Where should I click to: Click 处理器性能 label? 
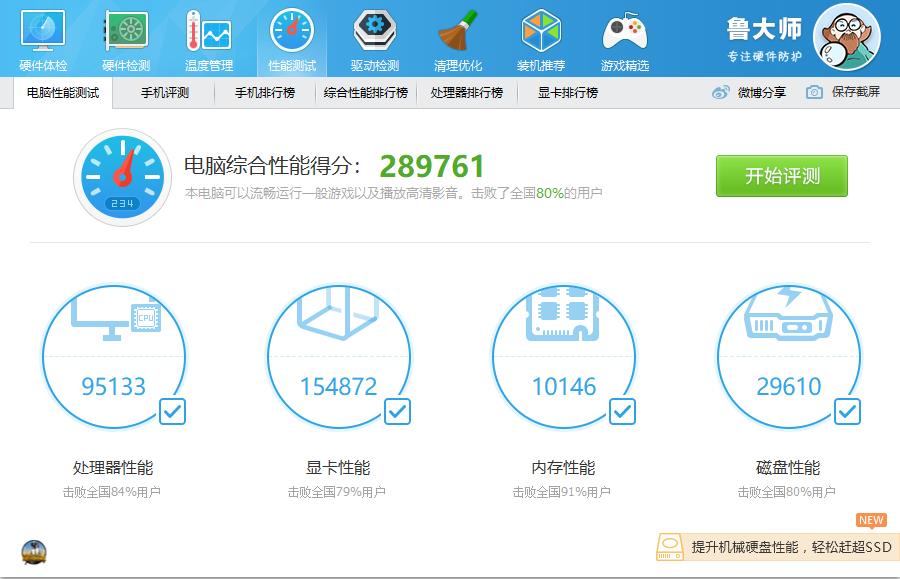click(x=113, y=468)
